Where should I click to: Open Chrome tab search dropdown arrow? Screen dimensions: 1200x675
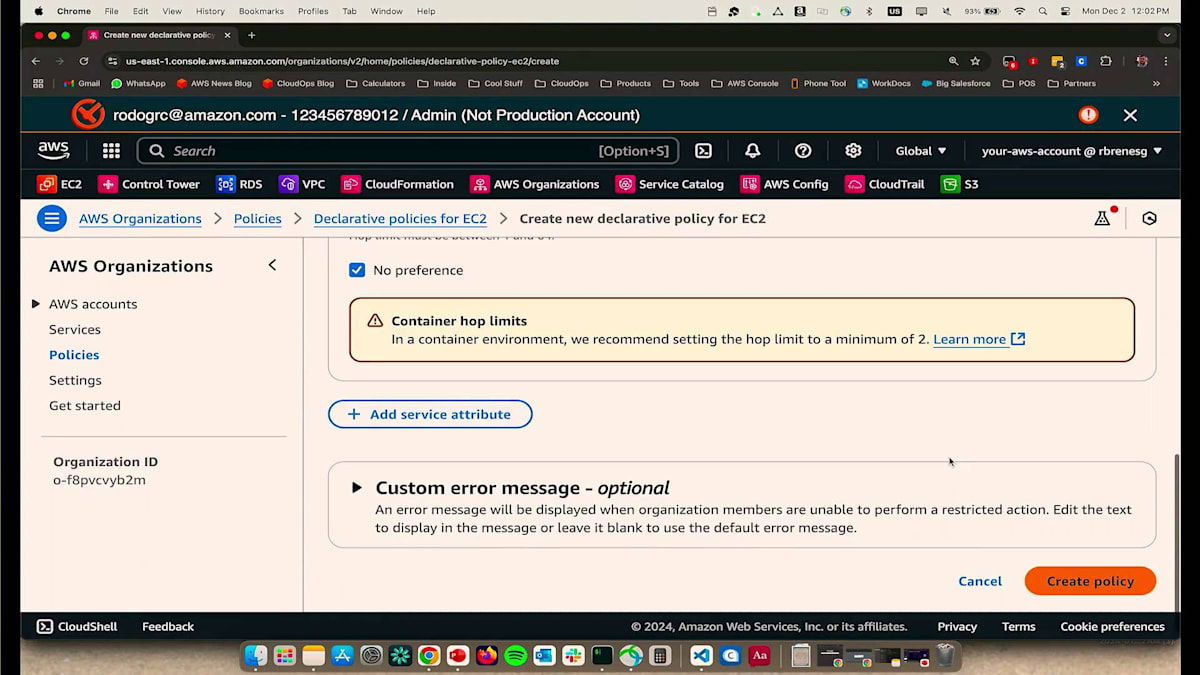[x=1166, y=35]
